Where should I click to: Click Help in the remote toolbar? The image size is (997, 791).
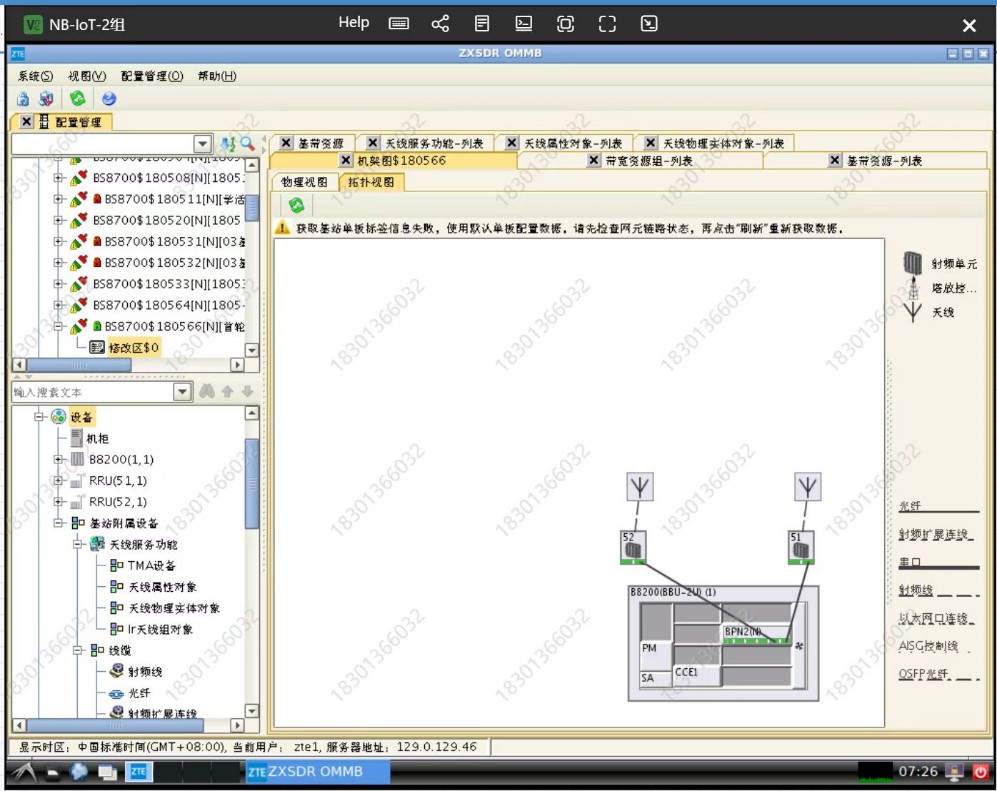[354, 23]
